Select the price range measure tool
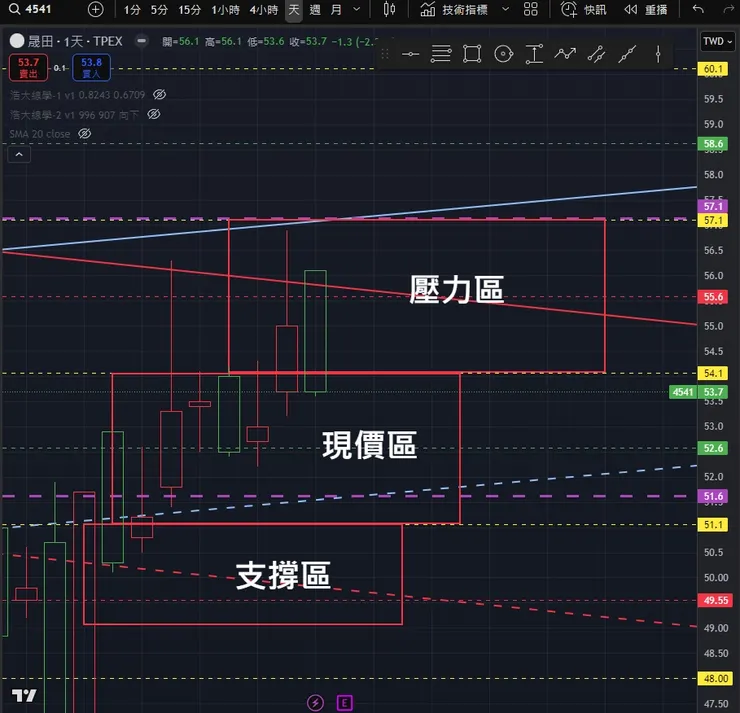The image size is (740, 713). (x=534, y=54)
